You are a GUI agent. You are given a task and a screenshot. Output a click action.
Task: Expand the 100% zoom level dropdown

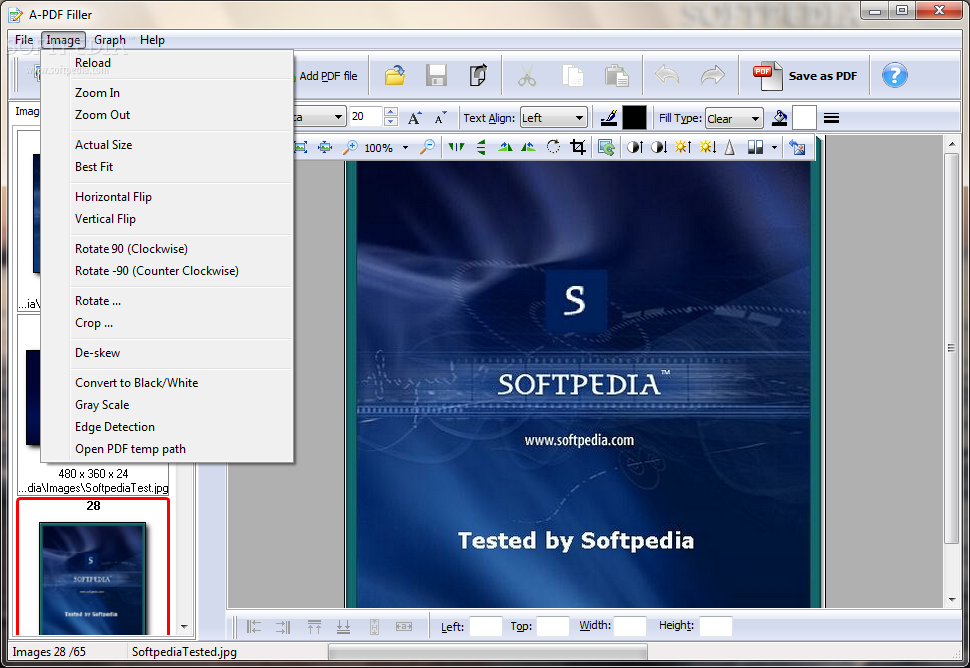pos(405,148)
